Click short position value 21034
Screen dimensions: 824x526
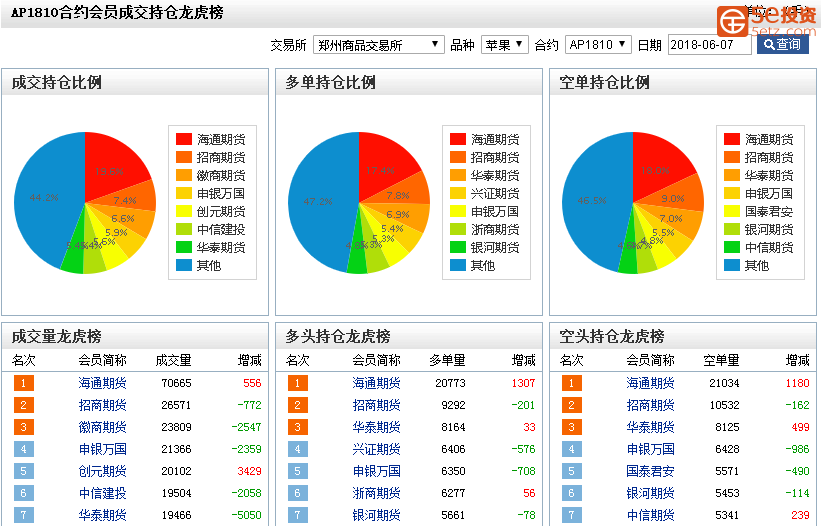click(x=724, y=383)
